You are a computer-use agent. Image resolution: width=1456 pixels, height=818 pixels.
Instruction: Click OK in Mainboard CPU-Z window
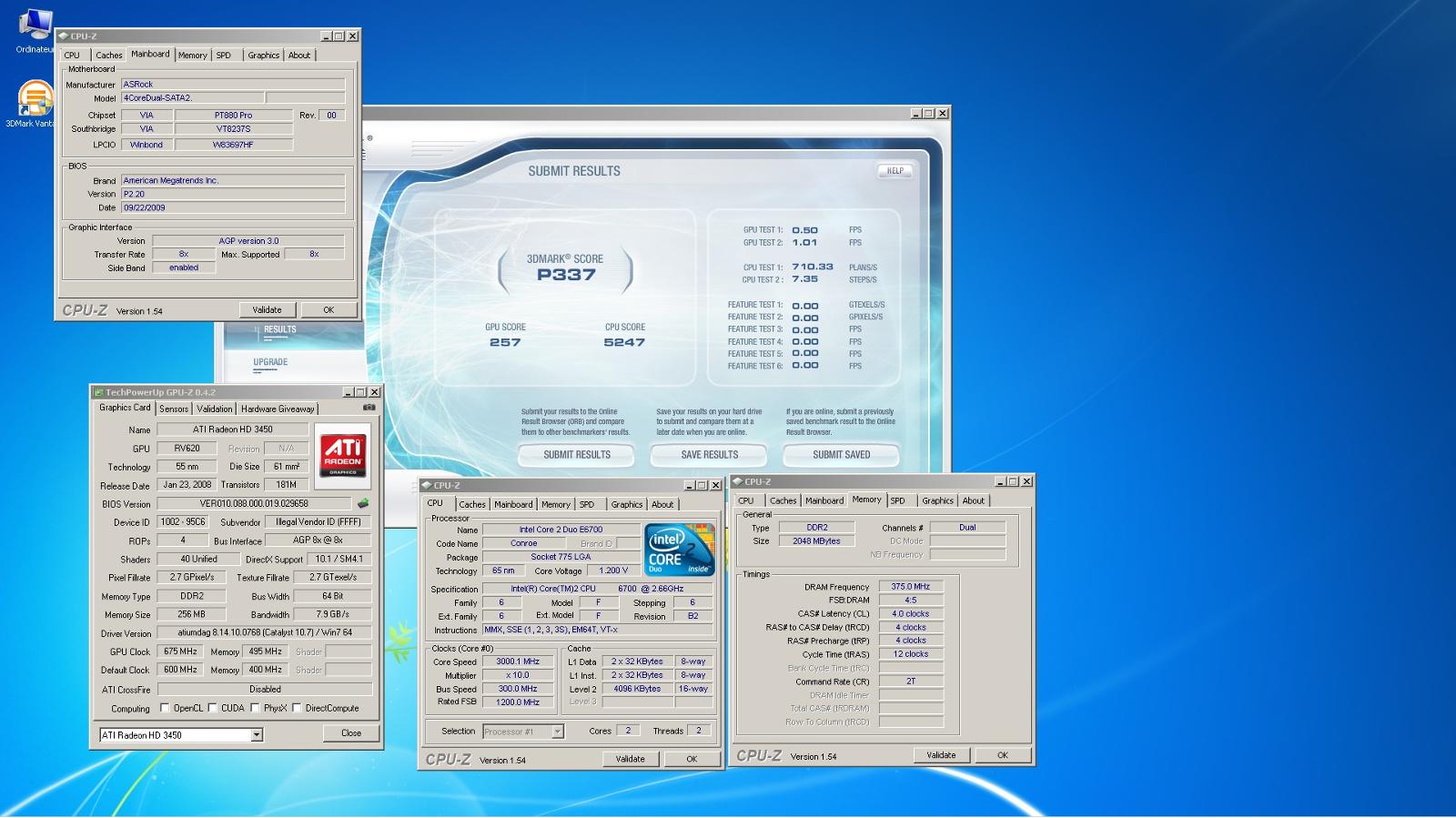coord(329,310)
